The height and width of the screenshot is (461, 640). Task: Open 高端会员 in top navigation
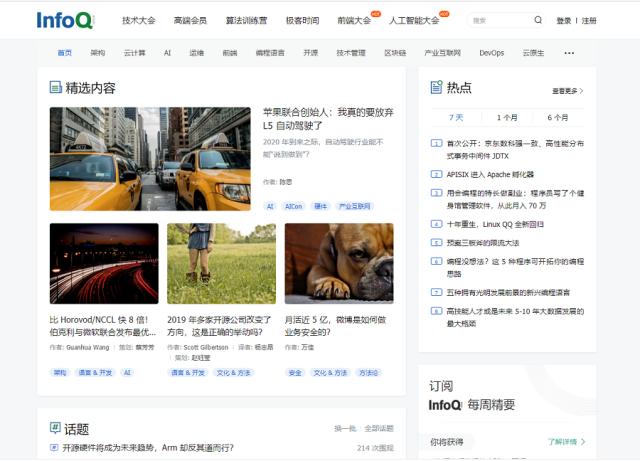[x=190, y=20]
